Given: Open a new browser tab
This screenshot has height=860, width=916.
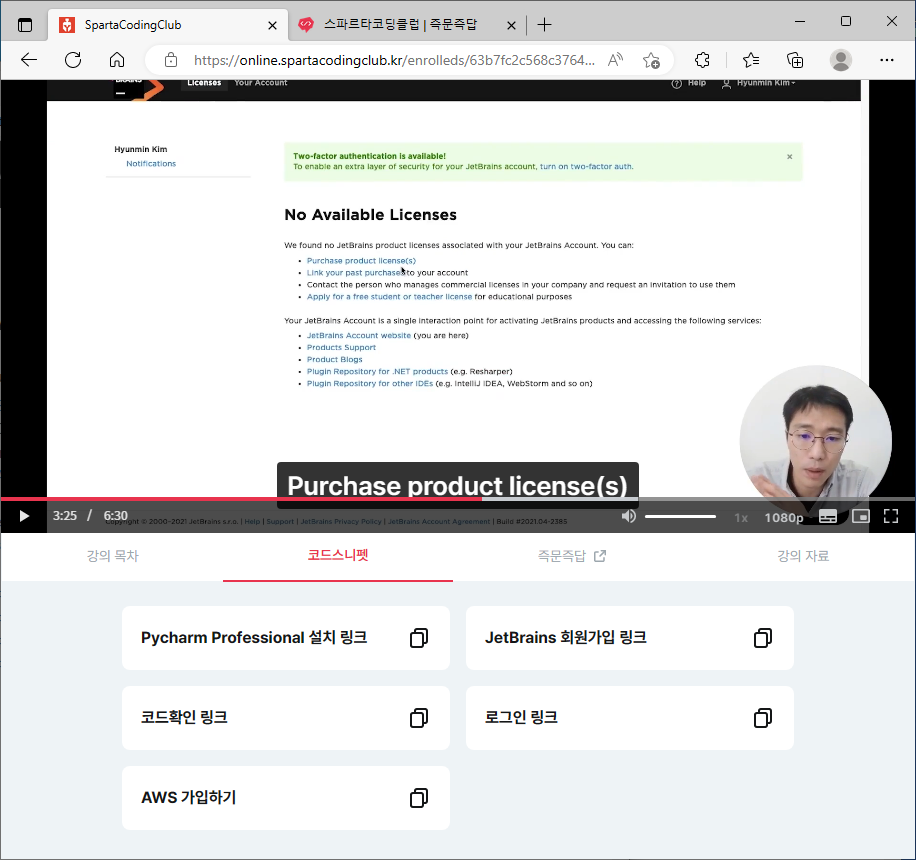Looking at the screenshot, I should [544, 25].
